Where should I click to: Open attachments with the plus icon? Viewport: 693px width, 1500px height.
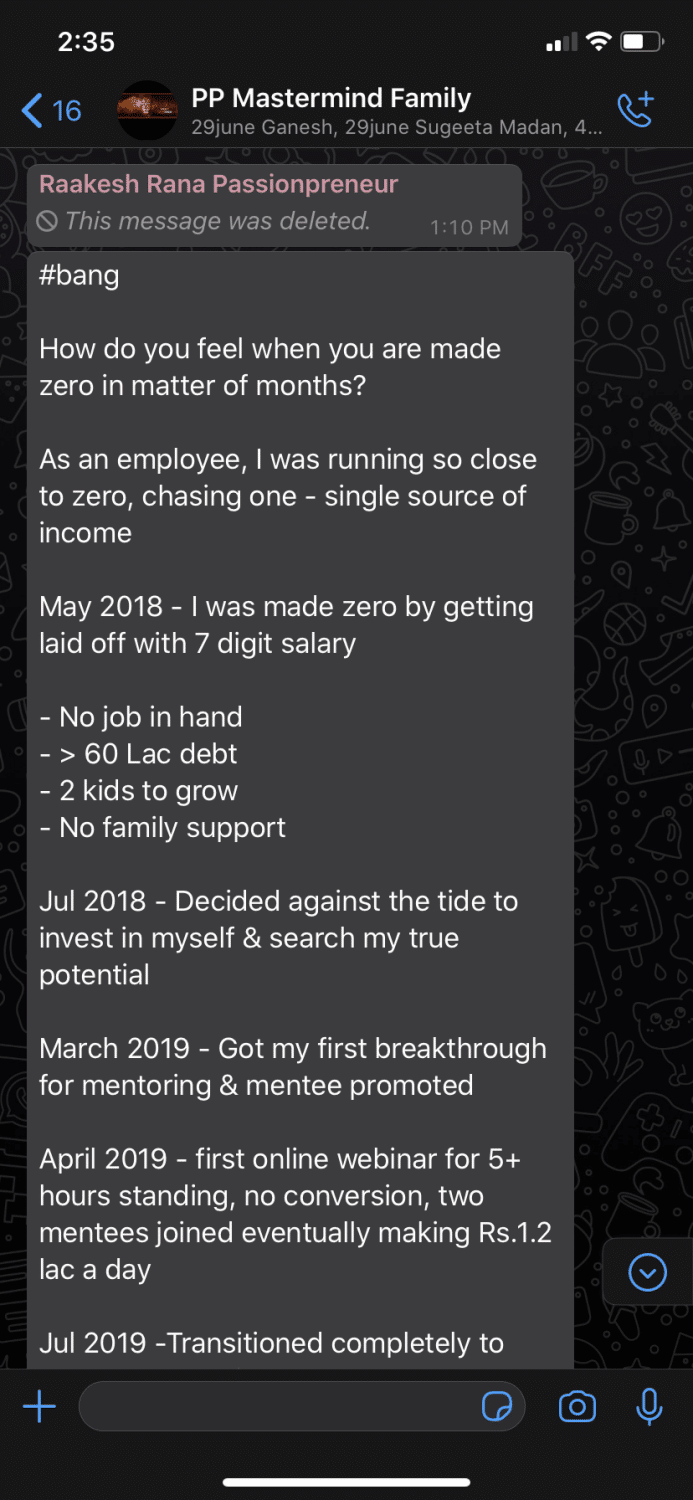tap(39, 1407)
